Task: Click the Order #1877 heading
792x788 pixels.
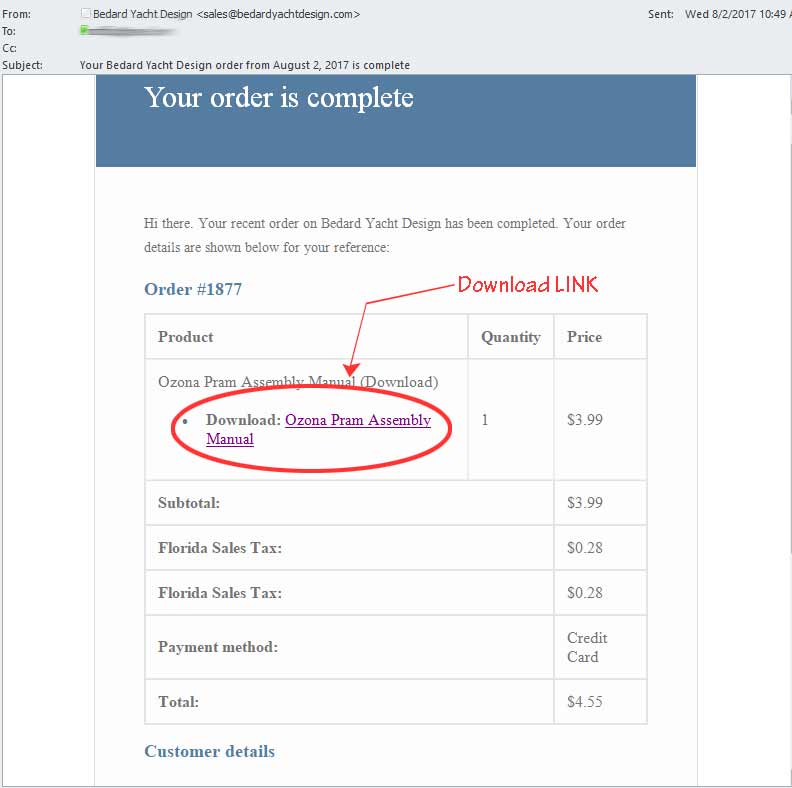Action: (193, 289)
